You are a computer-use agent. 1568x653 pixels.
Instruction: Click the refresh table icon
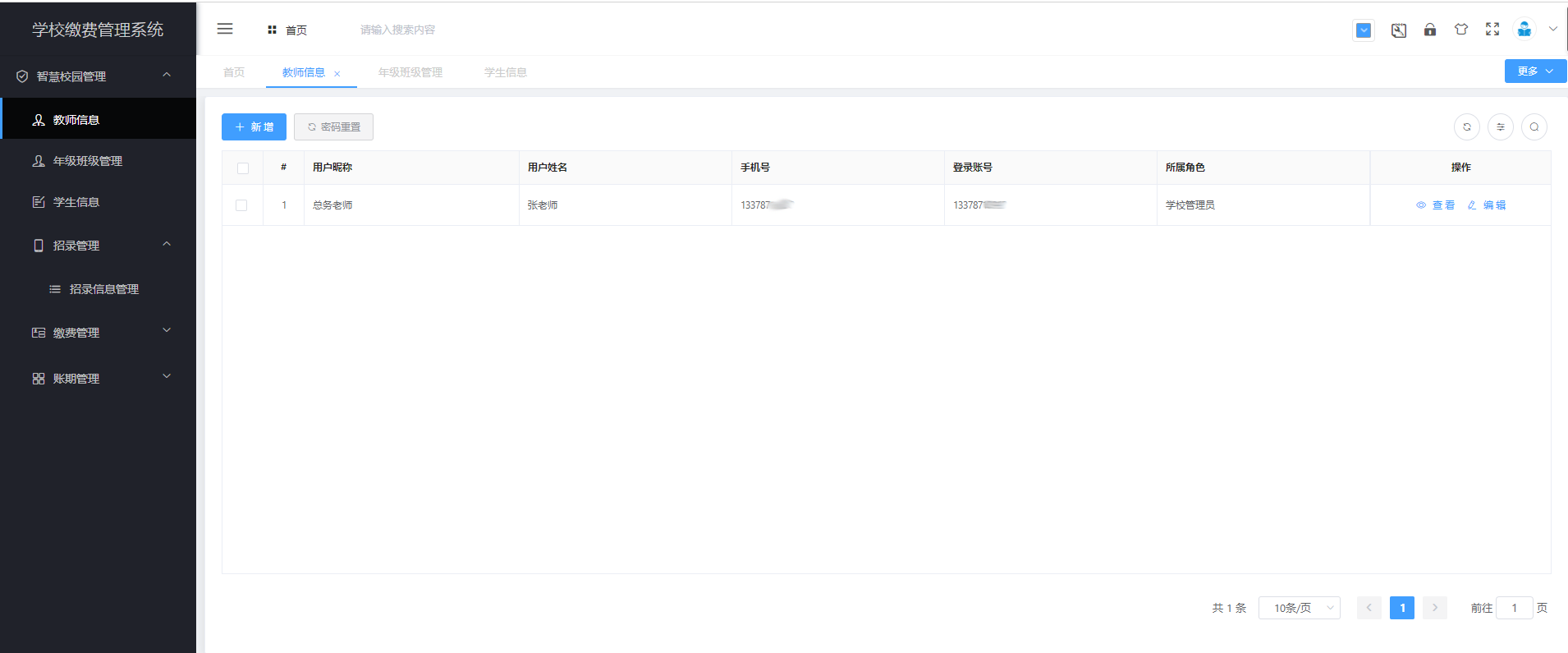pos(1466,127)
